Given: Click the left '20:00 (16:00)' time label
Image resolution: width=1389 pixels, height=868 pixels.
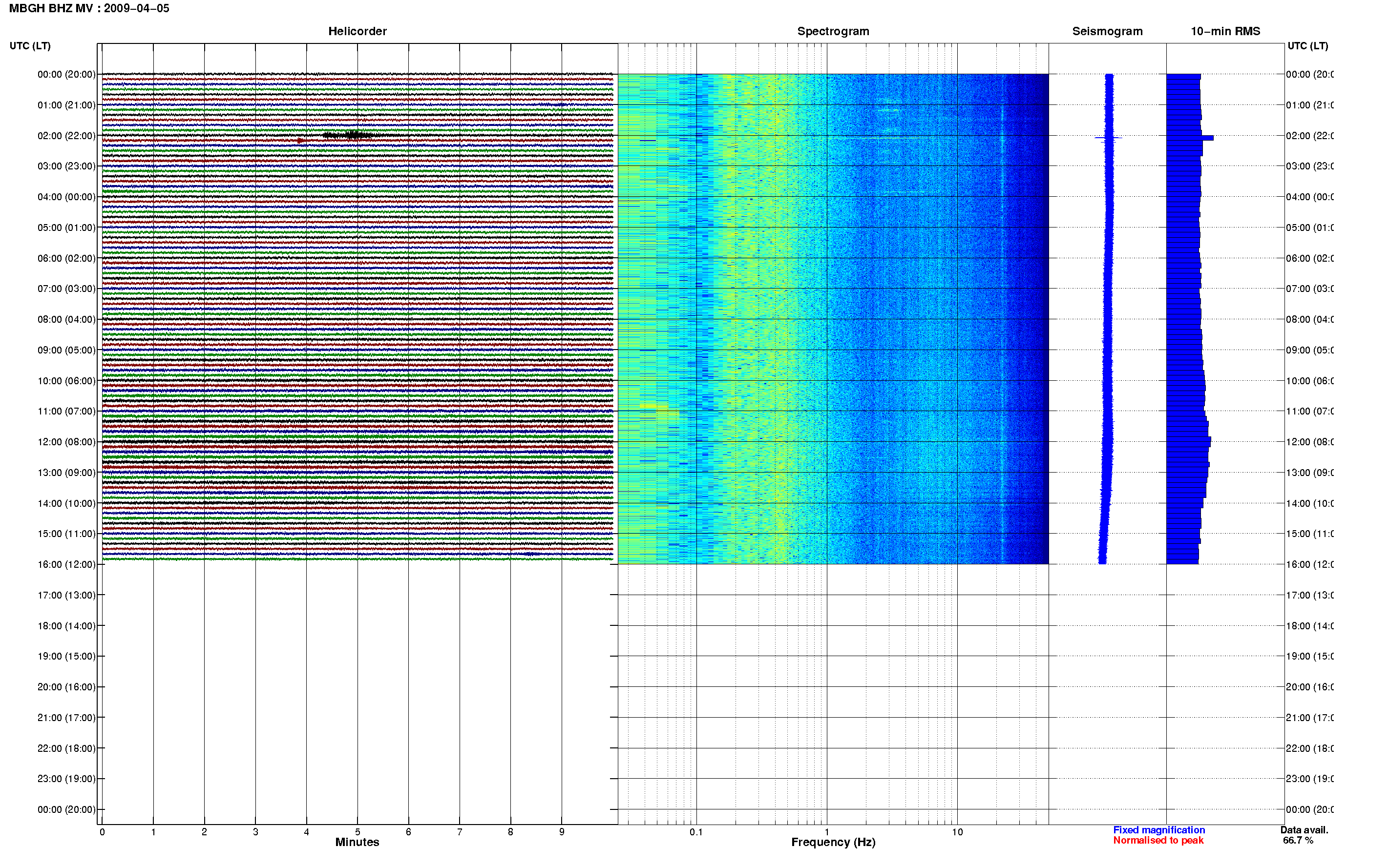Looking at the screenshot, I should (66, 686).
